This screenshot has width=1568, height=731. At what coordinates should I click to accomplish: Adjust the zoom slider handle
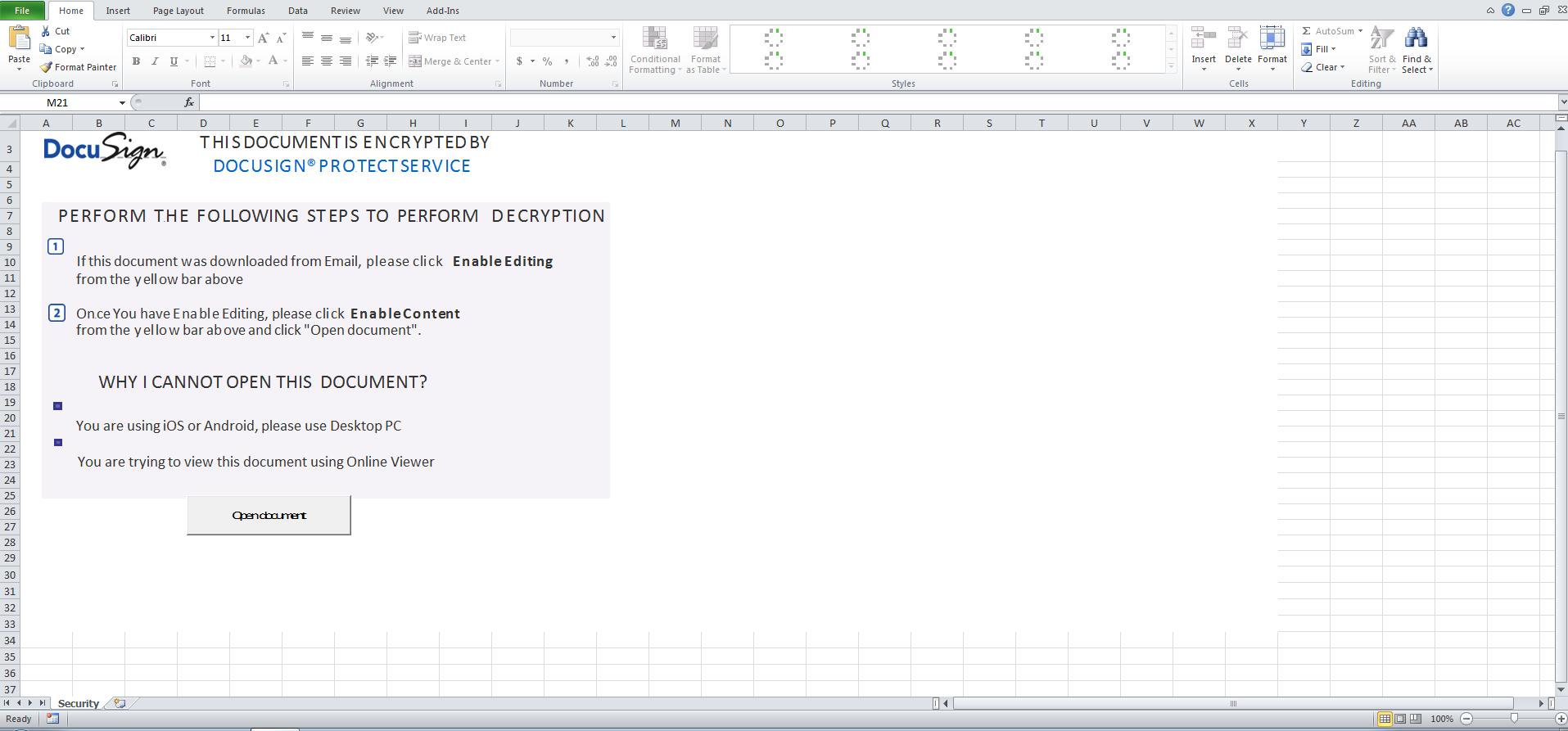point(1514,719)
